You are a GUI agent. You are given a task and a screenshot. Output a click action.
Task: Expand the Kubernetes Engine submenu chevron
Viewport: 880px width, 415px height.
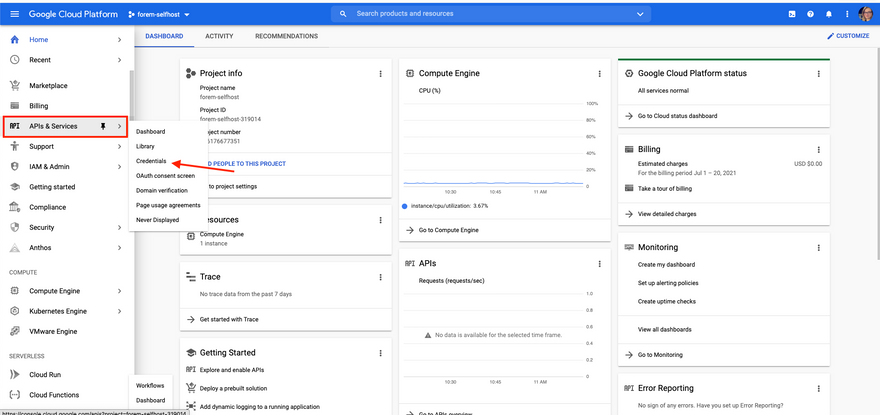click(119, 311)
